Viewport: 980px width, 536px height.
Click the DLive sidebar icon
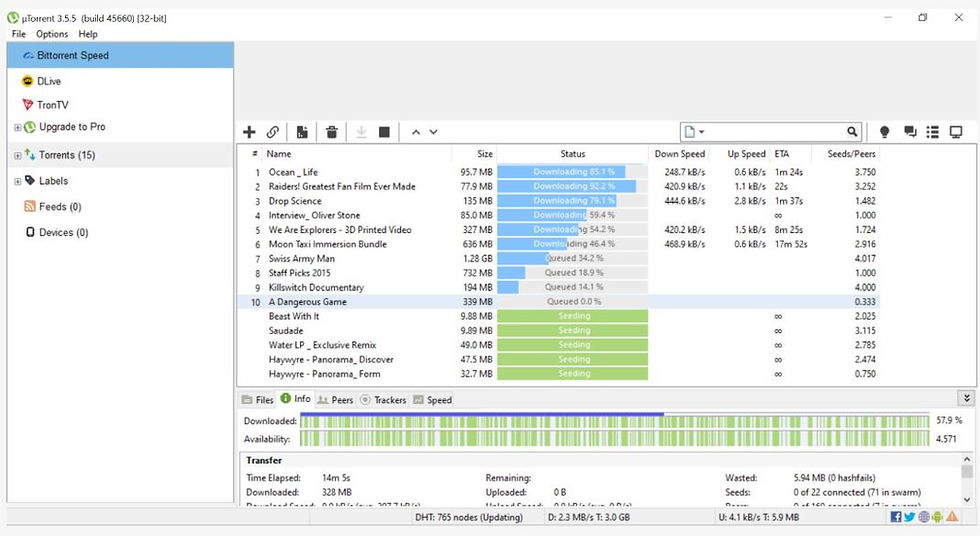[x=28, y=81]
